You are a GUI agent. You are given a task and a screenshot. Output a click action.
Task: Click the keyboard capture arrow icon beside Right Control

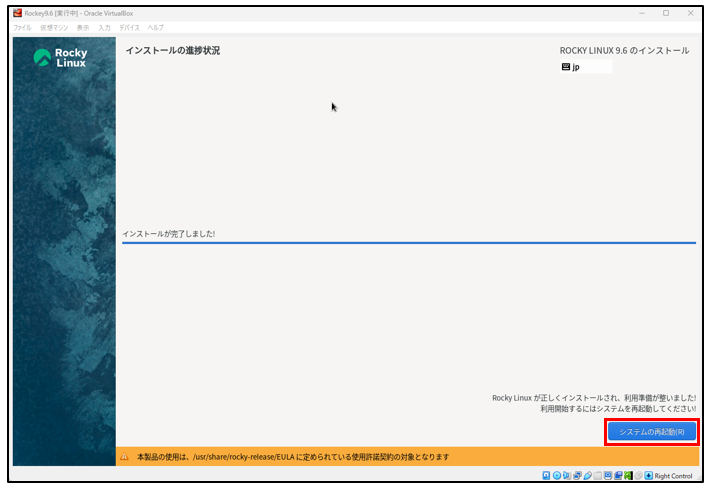coord(650,476)
